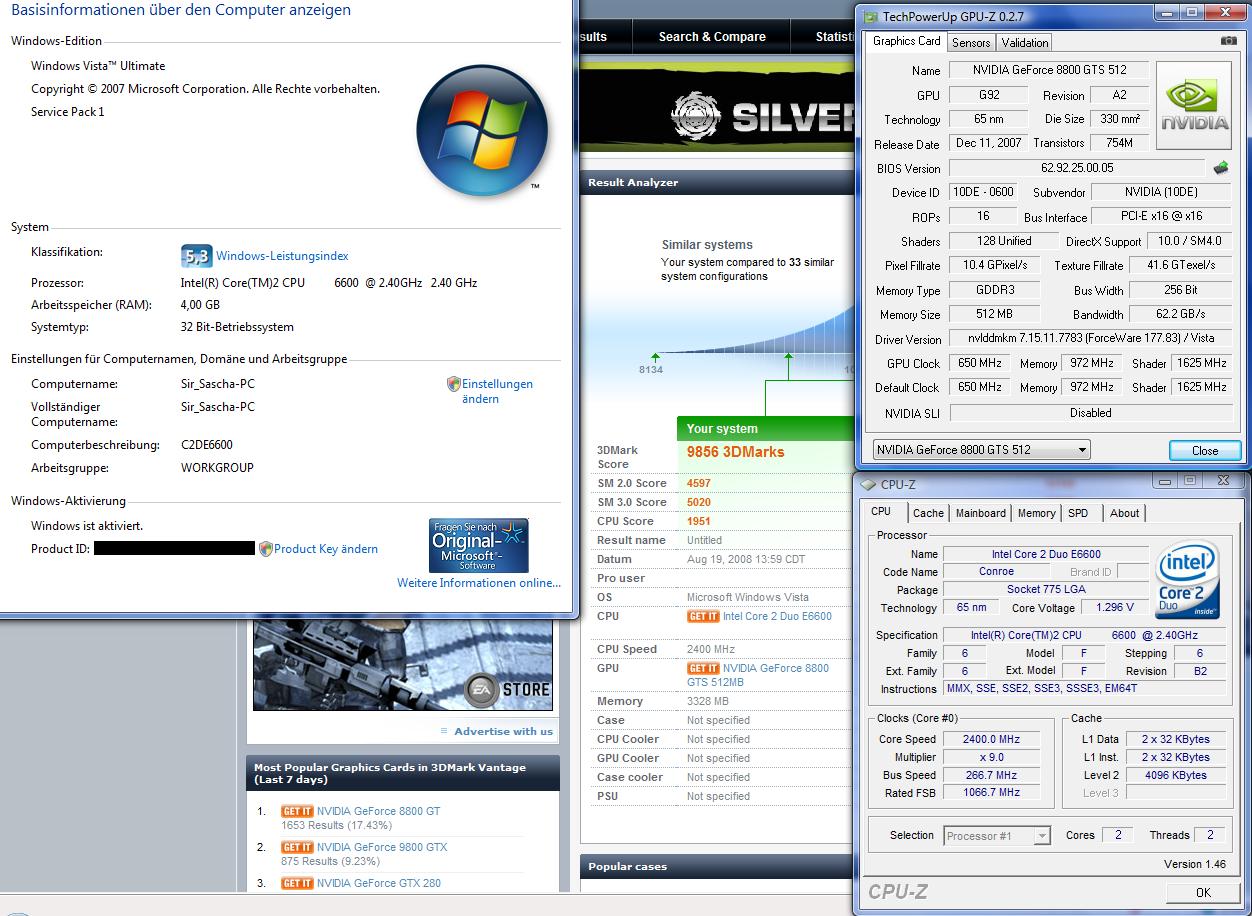Click the Close button in GPU-Z

pos(1205,450)
